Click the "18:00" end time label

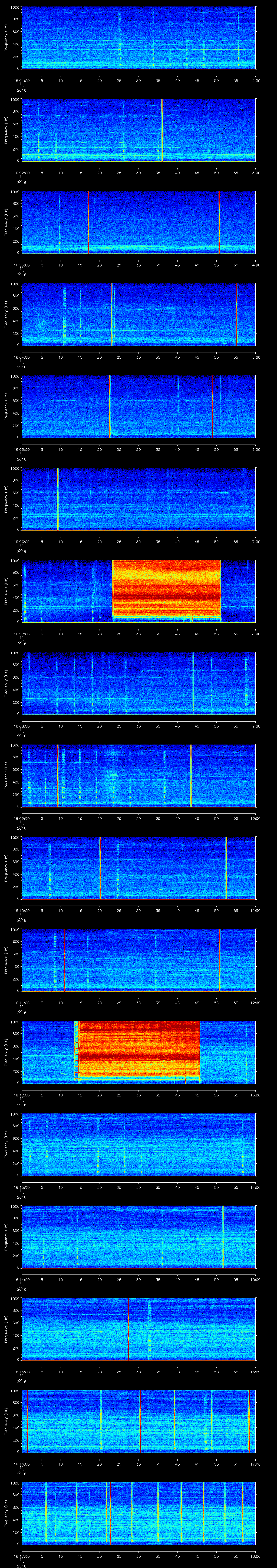pyautogui.click(x=256, y=1556)
